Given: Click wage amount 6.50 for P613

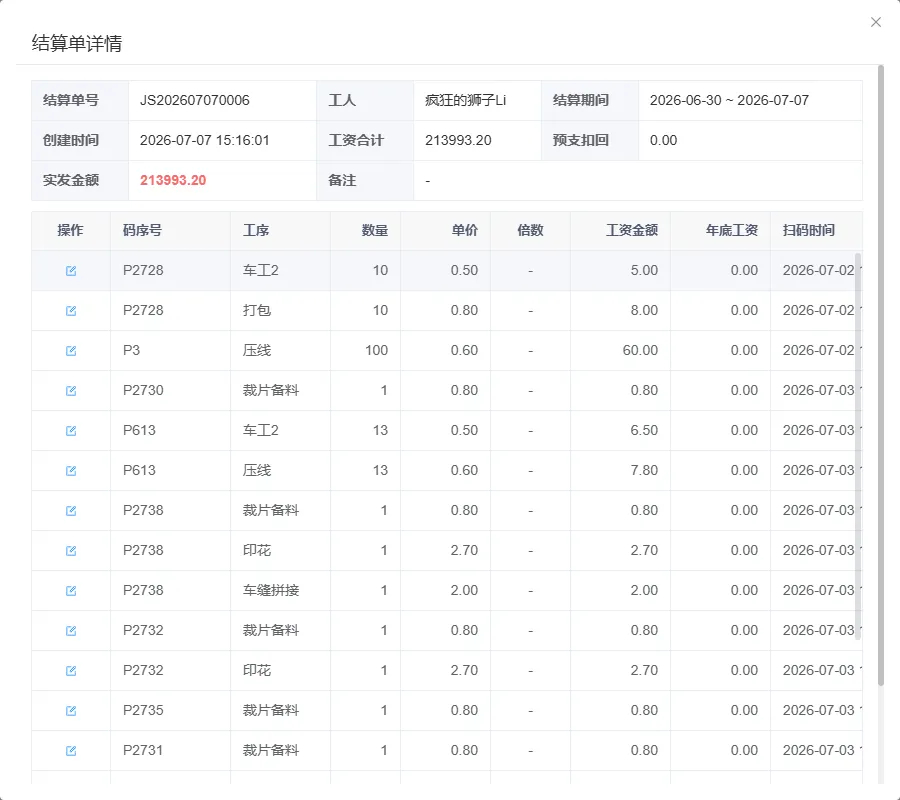Looking at the screenshot, I should (x=644, y=430).
